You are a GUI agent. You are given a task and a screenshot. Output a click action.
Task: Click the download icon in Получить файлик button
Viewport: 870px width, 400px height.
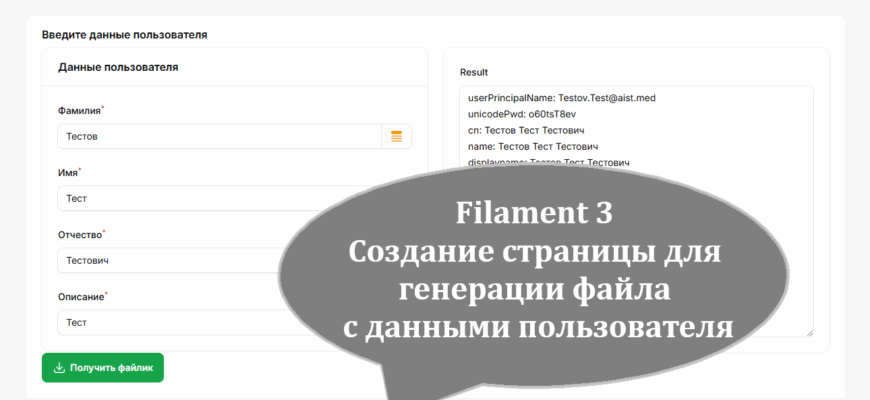59,368
